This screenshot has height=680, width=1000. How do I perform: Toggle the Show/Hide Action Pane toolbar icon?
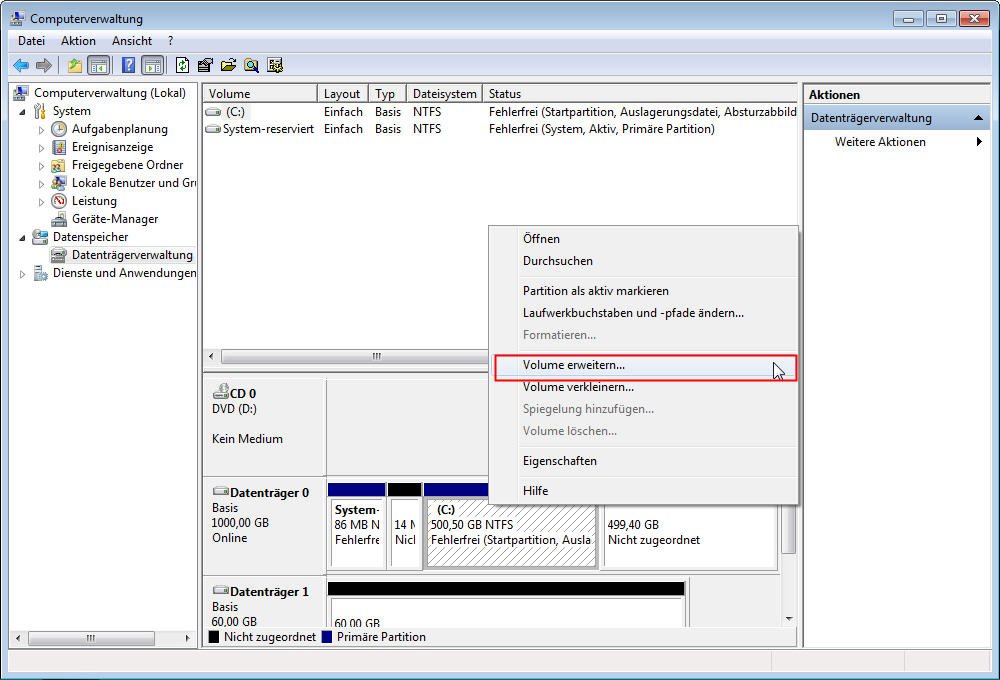pos(152,65)
